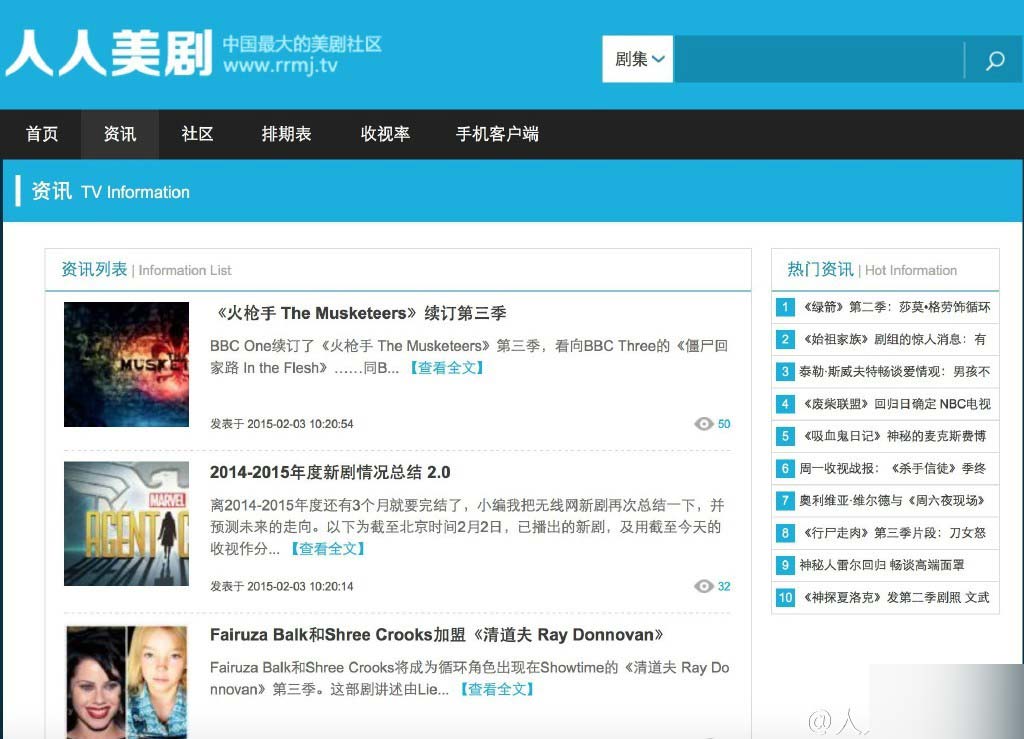This screenshot has width=1024, height=739.
Task: Click the timestamp 2015-02-03 10:20:14
Action: tap(300, 586)
